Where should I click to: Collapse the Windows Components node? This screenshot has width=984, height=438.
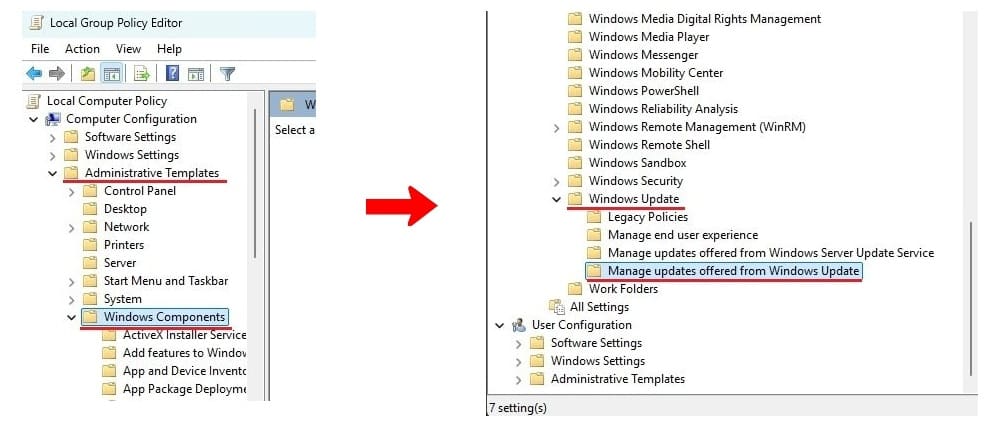point(72,317)
